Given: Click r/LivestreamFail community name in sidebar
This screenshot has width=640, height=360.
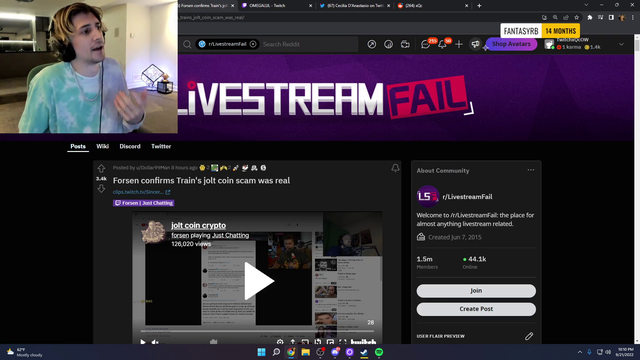Looking at the screenshot, I should tap(467, 197).
